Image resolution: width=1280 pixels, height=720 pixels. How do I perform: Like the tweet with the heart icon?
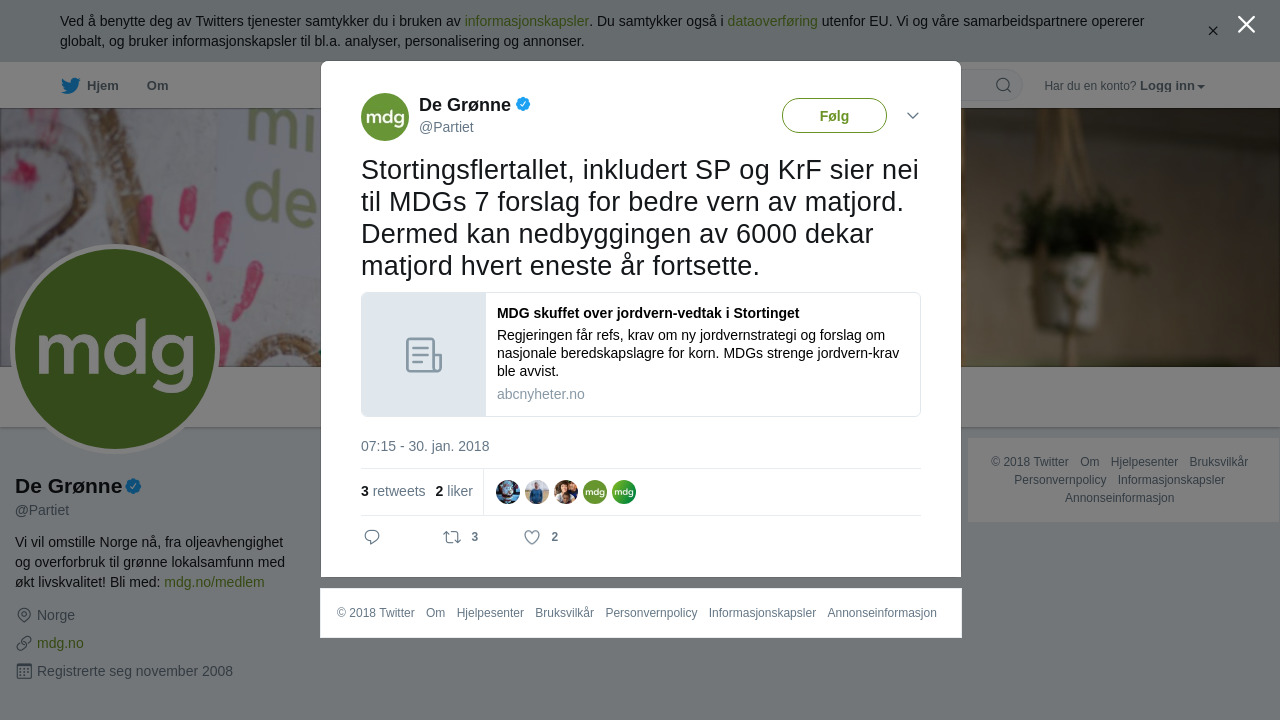tap(532, 537)
